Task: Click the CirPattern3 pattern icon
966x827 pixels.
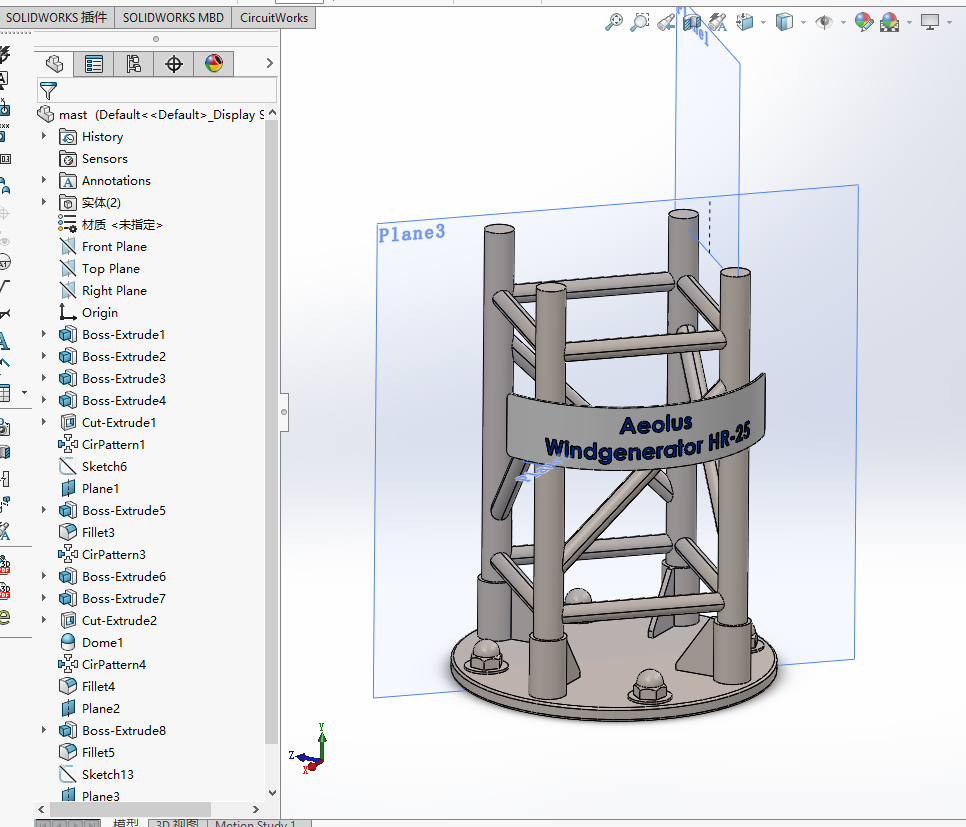Action: [x=68, y=555]
